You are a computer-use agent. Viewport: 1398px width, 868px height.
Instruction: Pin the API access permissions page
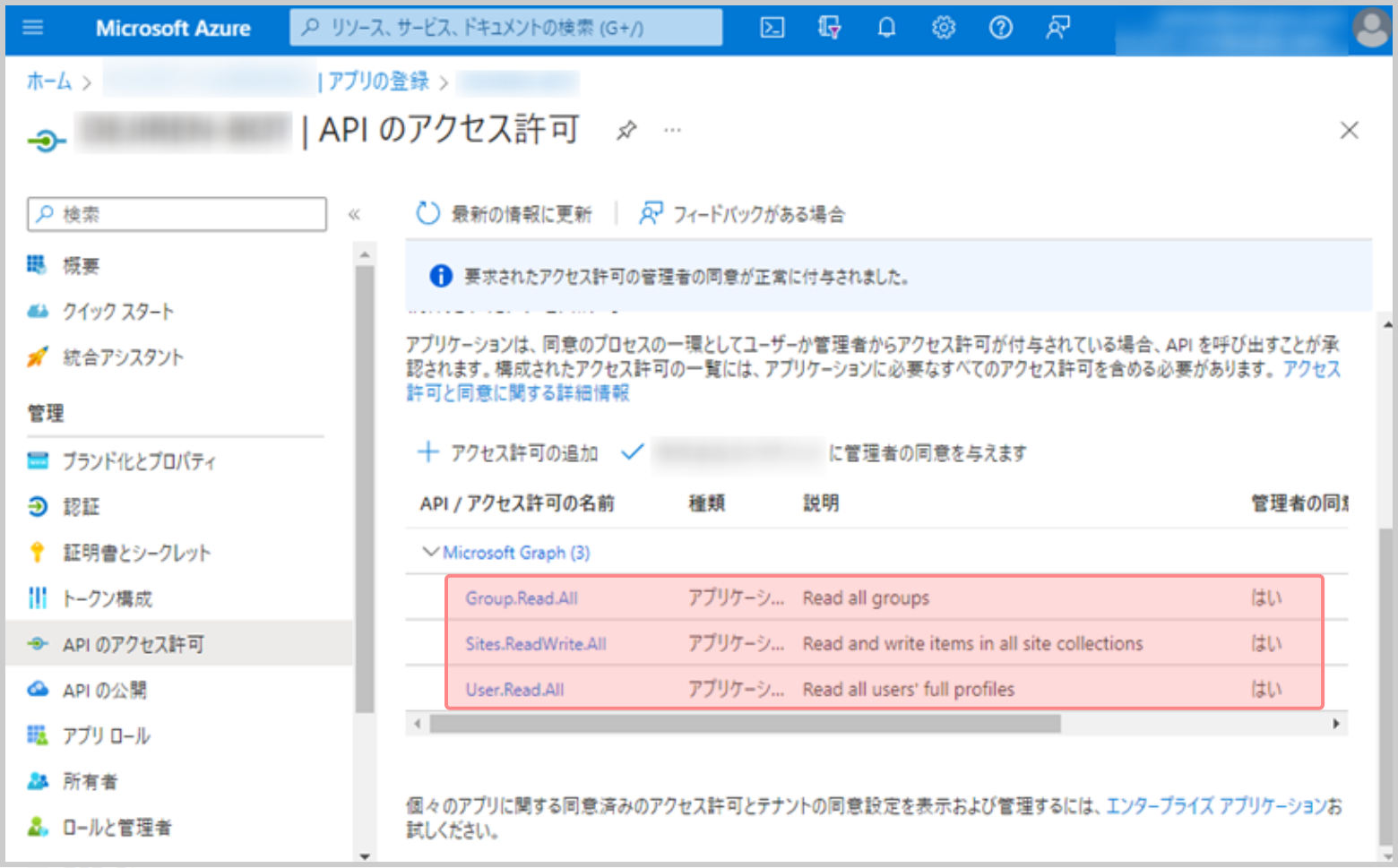[626, 131]
